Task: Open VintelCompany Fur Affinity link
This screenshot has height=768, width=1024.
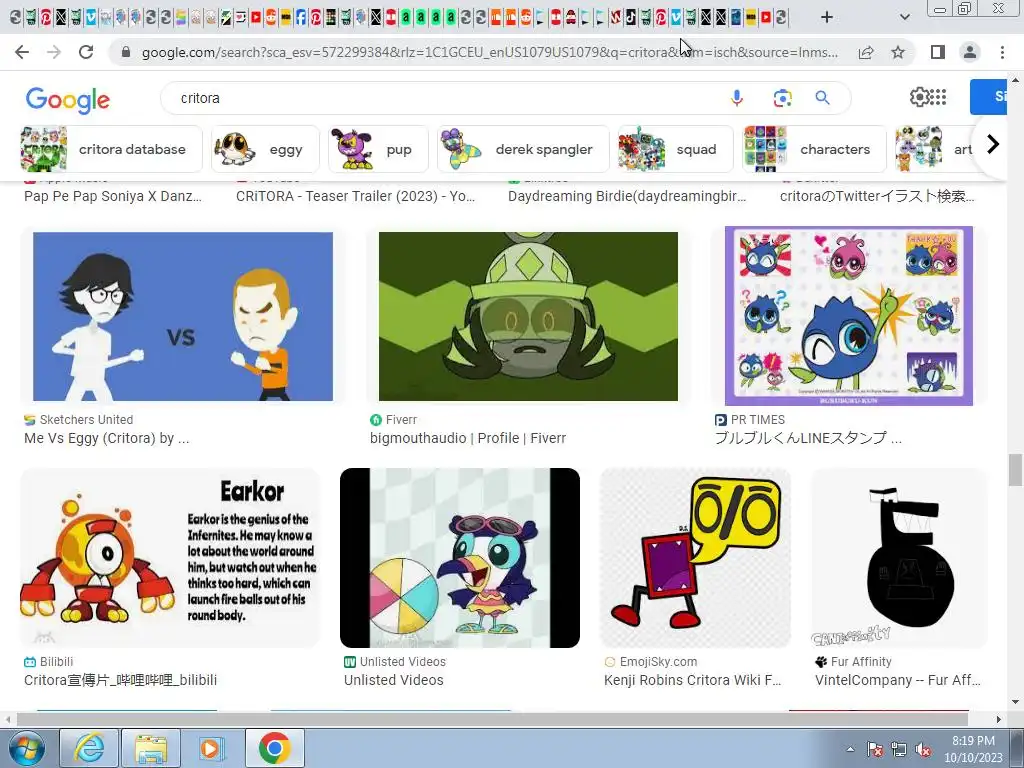Action: (x=897, y=680)
